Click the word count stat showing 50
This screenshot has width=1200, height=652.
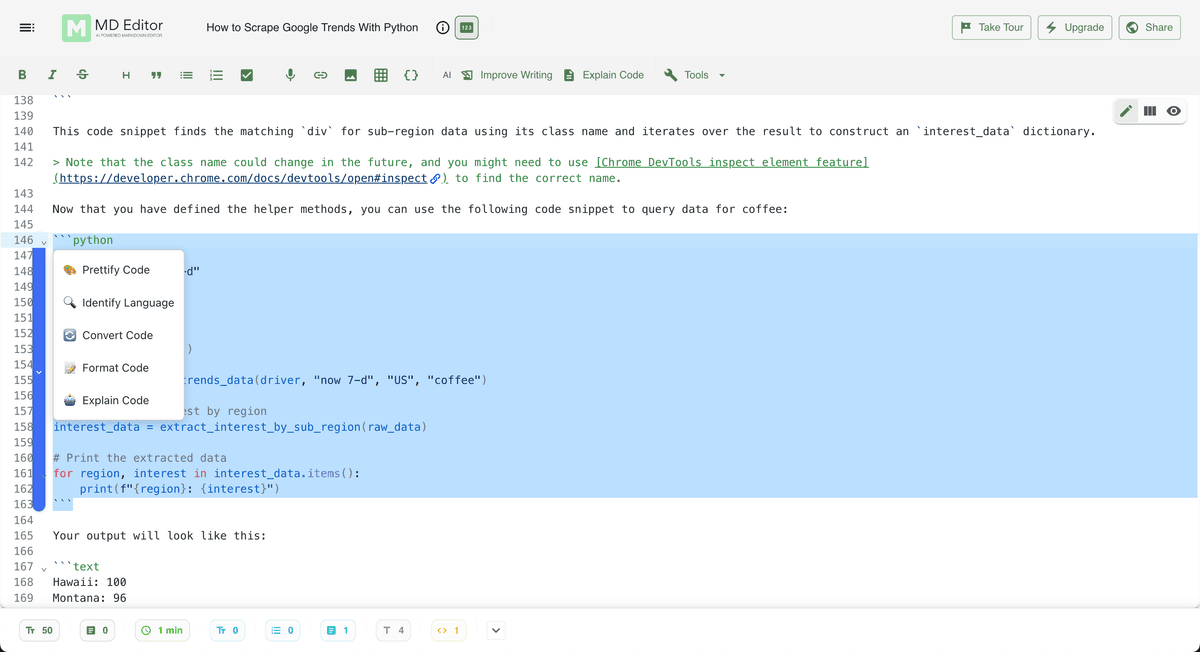coord(39,630)
